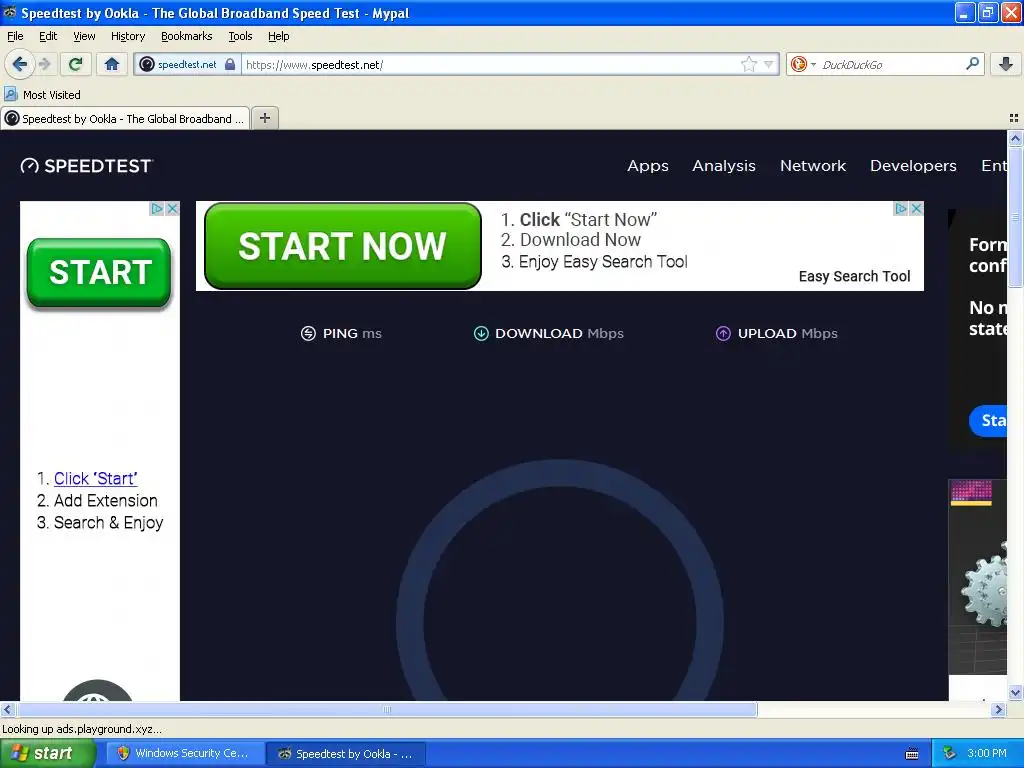Image resolution: width=1024 pixels, height=768 pixels.
Task: Open the Network navigation link
Action: (813, 166)
